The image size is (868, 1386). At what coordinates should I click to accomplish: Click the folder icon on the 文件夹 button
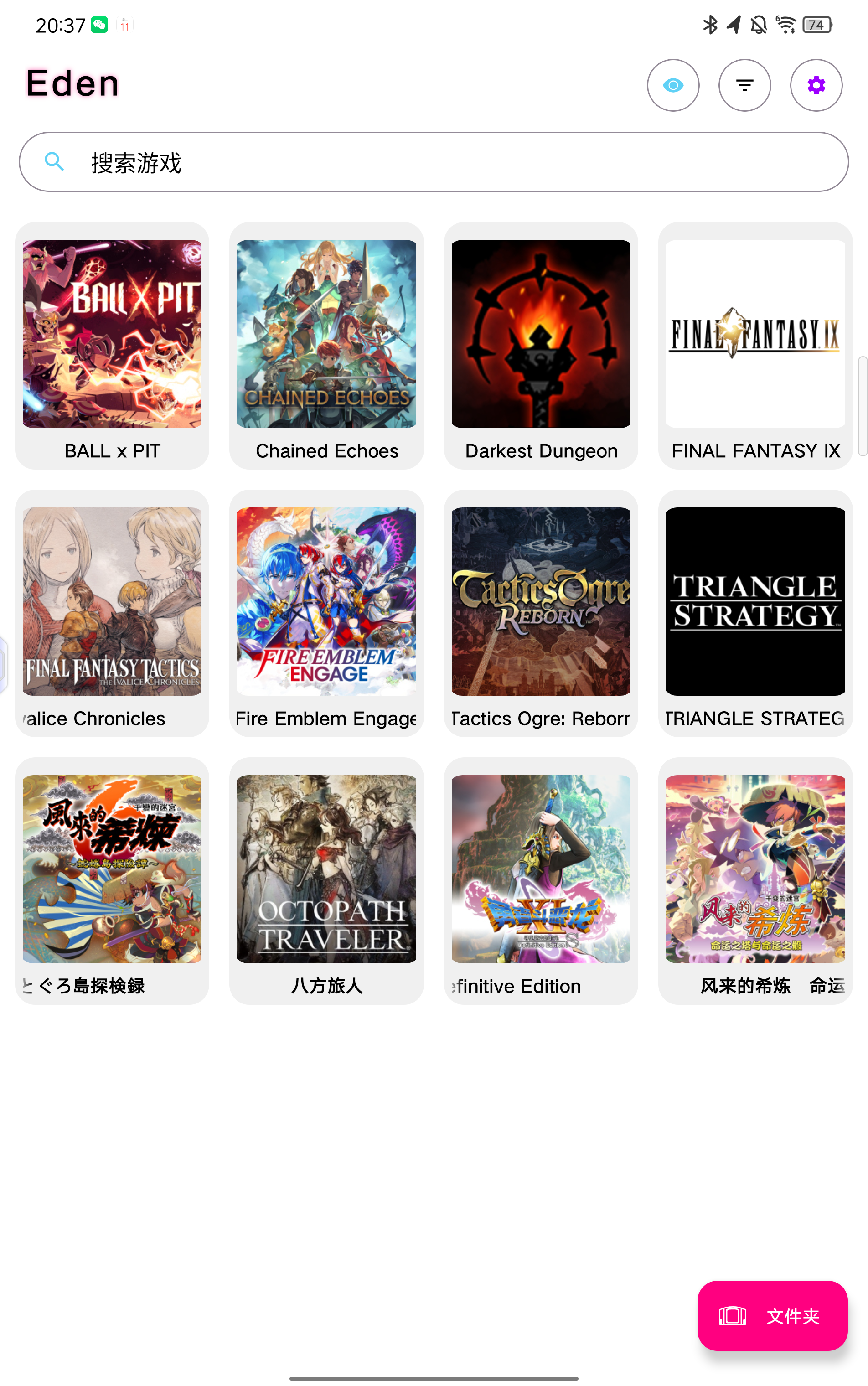[733, 1315]
